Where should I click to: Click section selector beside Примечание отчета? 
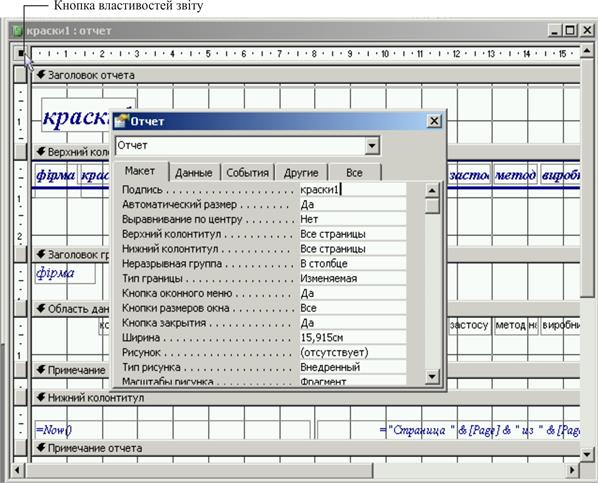click(21, 447)
